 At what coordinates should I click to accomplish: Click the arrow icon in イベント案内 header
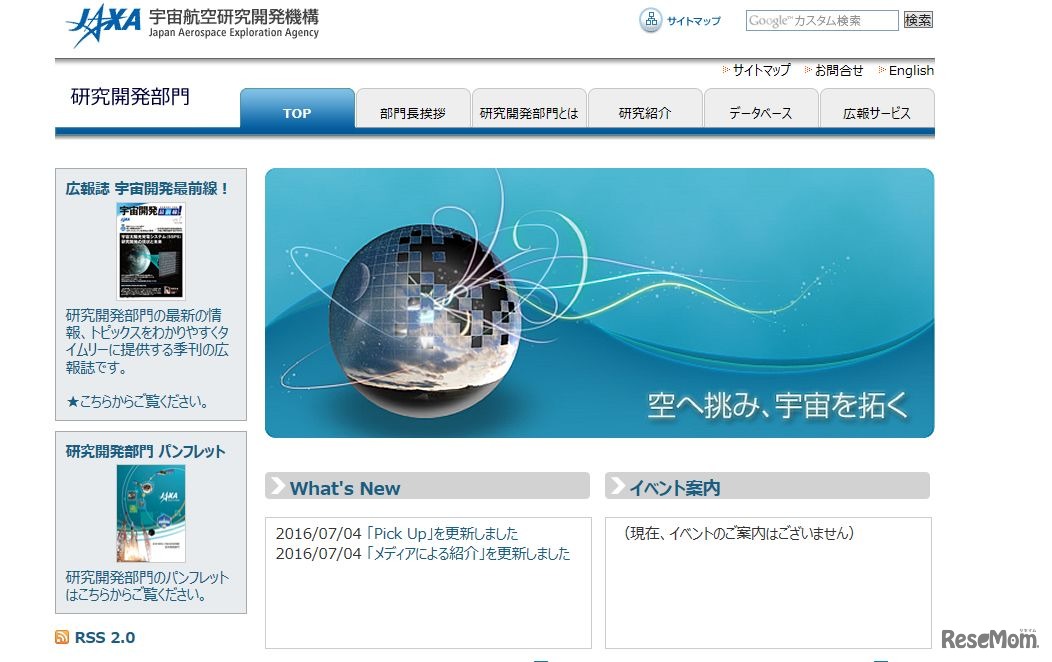pyautogui.click(x=617, y=486)
